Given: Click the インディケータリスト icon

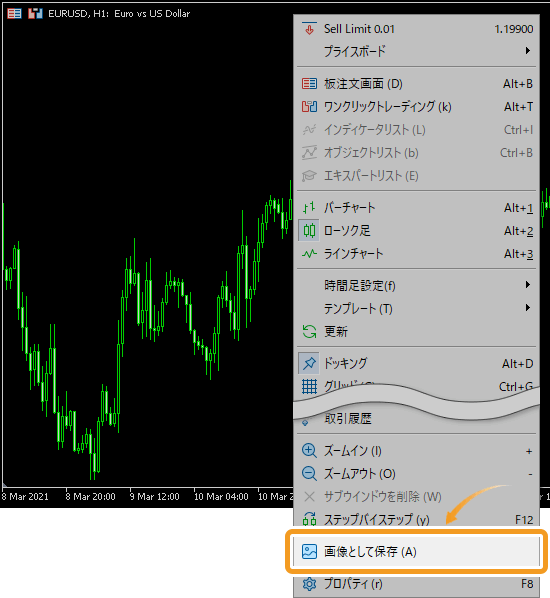Looking at the screenshot, I should click(309, 130).
